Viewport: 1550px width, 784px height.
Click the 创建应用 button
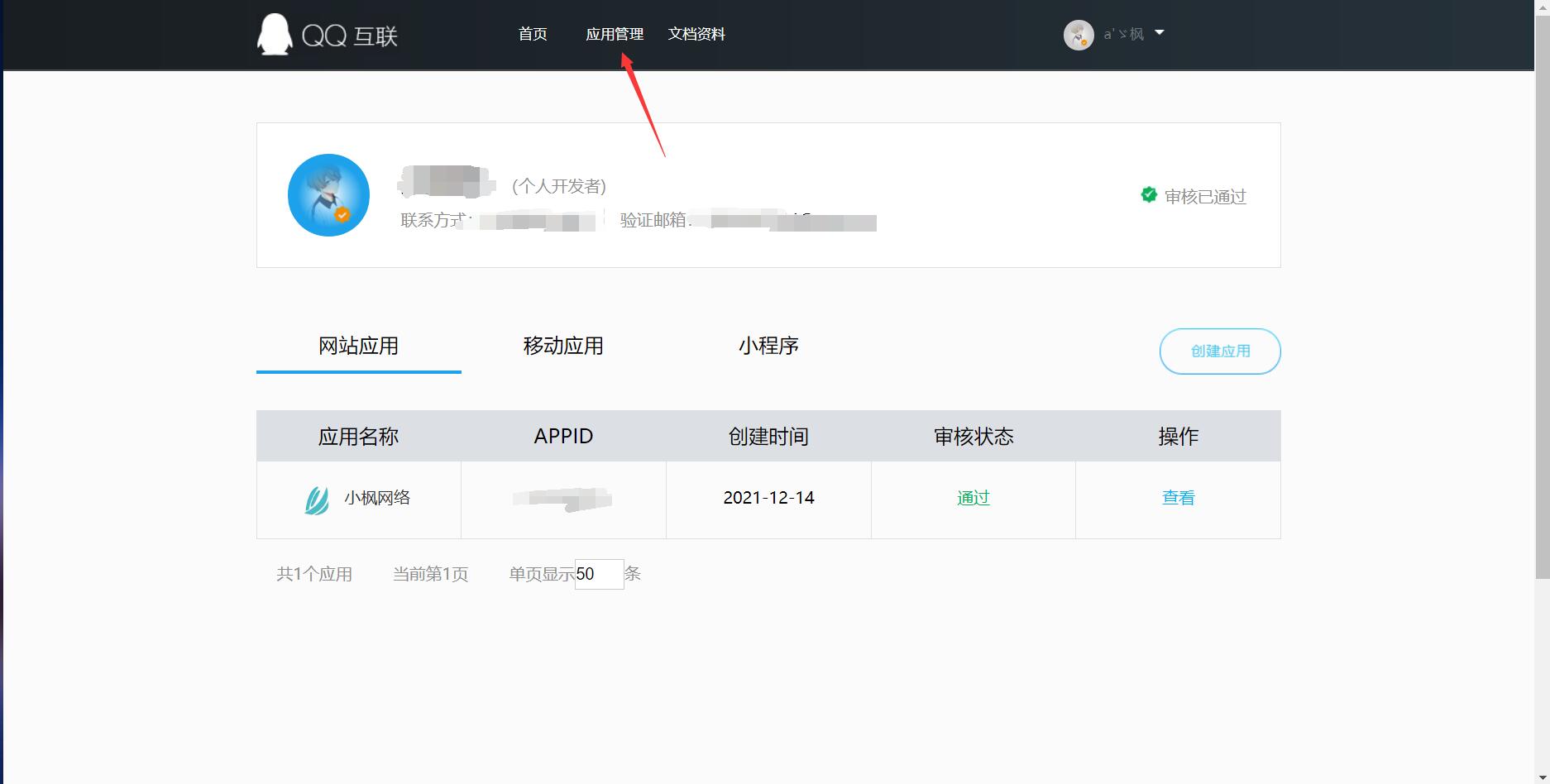click(1219, 351)
